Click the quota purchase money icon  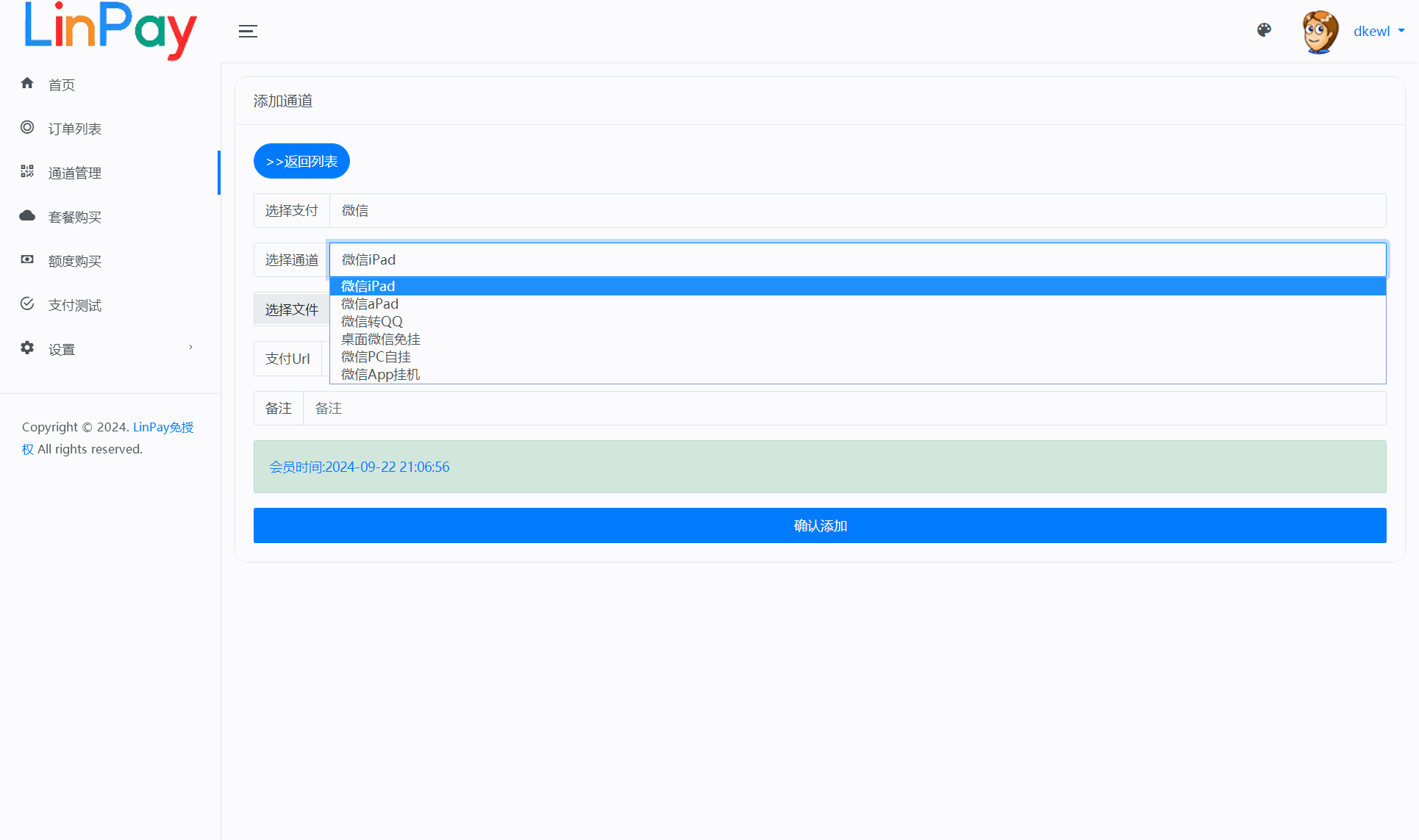click(x=27, y=259)
